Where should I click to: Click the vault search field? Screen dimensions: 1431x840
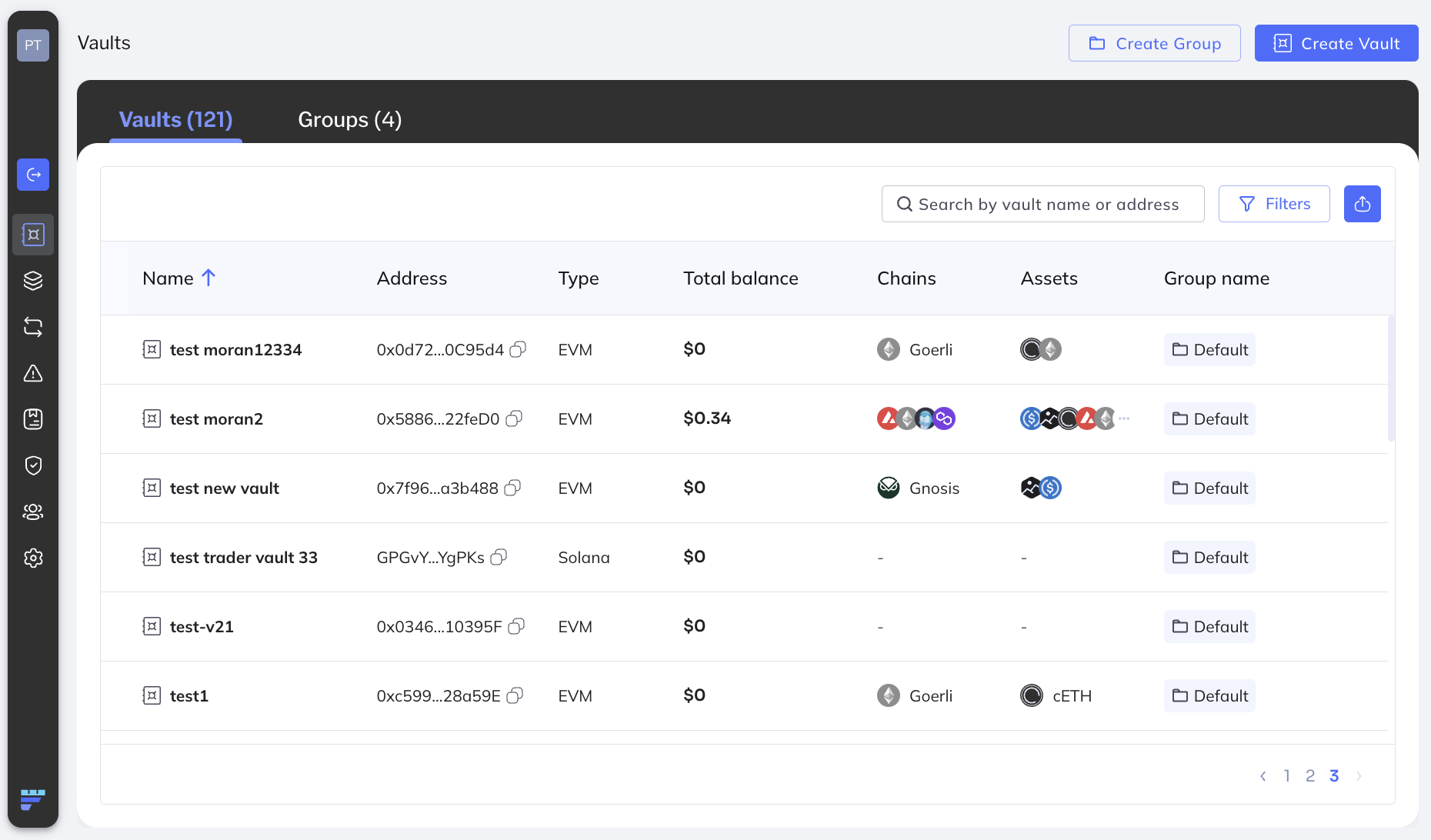1042,204
